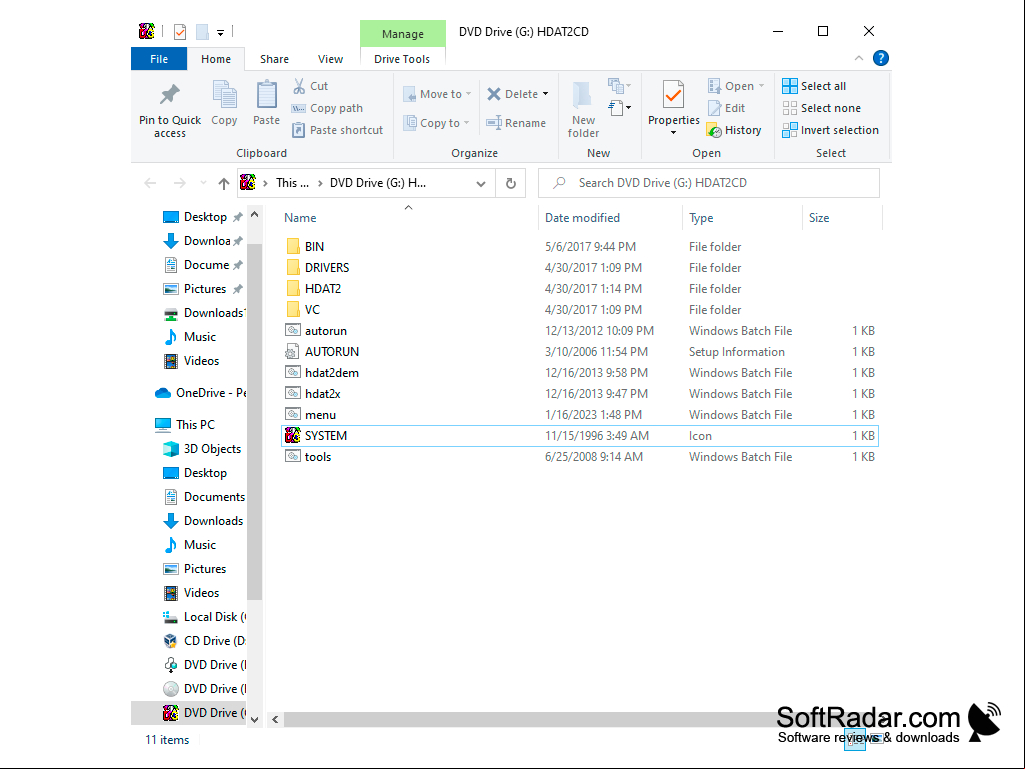Select the tools batch file
Image resolution: width=1025 pixels, height=769 pixels.
[x=318, y=456]
